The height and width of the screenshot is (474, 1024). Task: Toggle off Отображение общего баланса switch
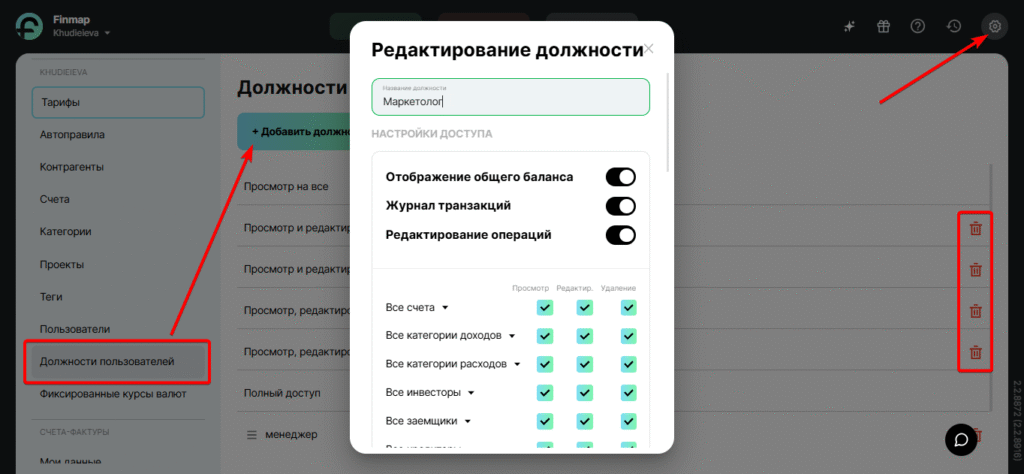tap(620, 177)
